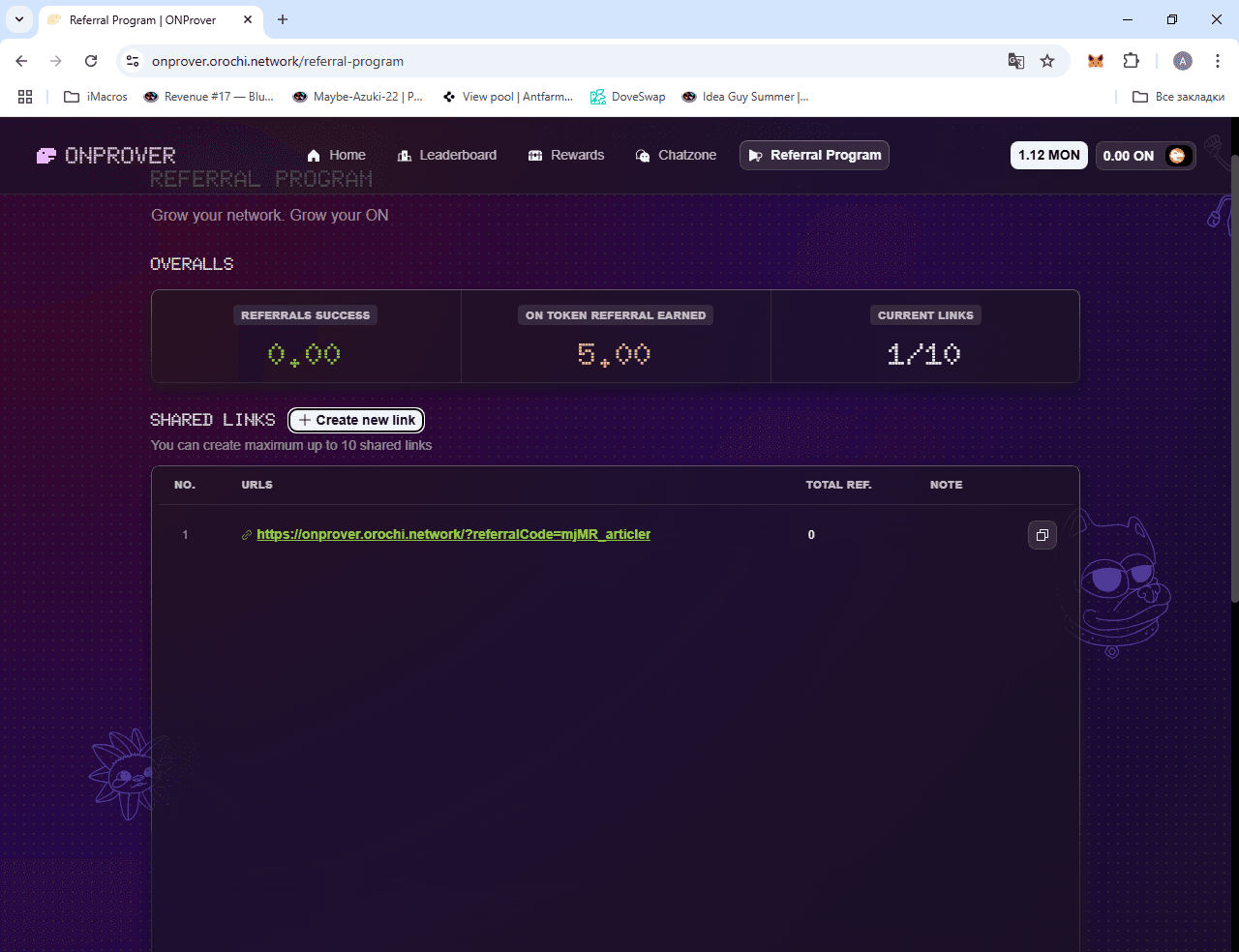Reload the current page
This screenshot has height=952, width=1239.
click(x=91, y=61)
